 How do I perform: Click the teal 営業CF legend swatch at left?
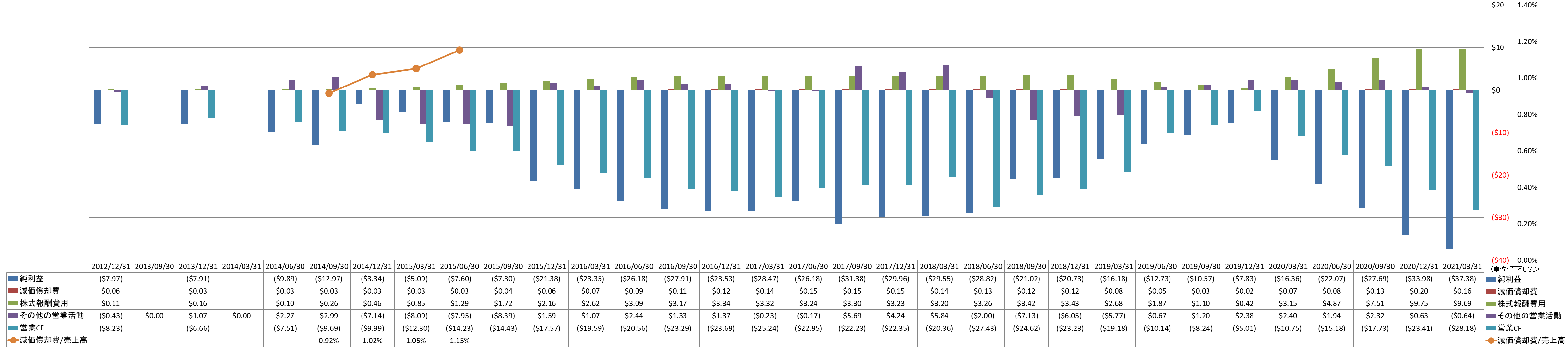click(13, 328)
